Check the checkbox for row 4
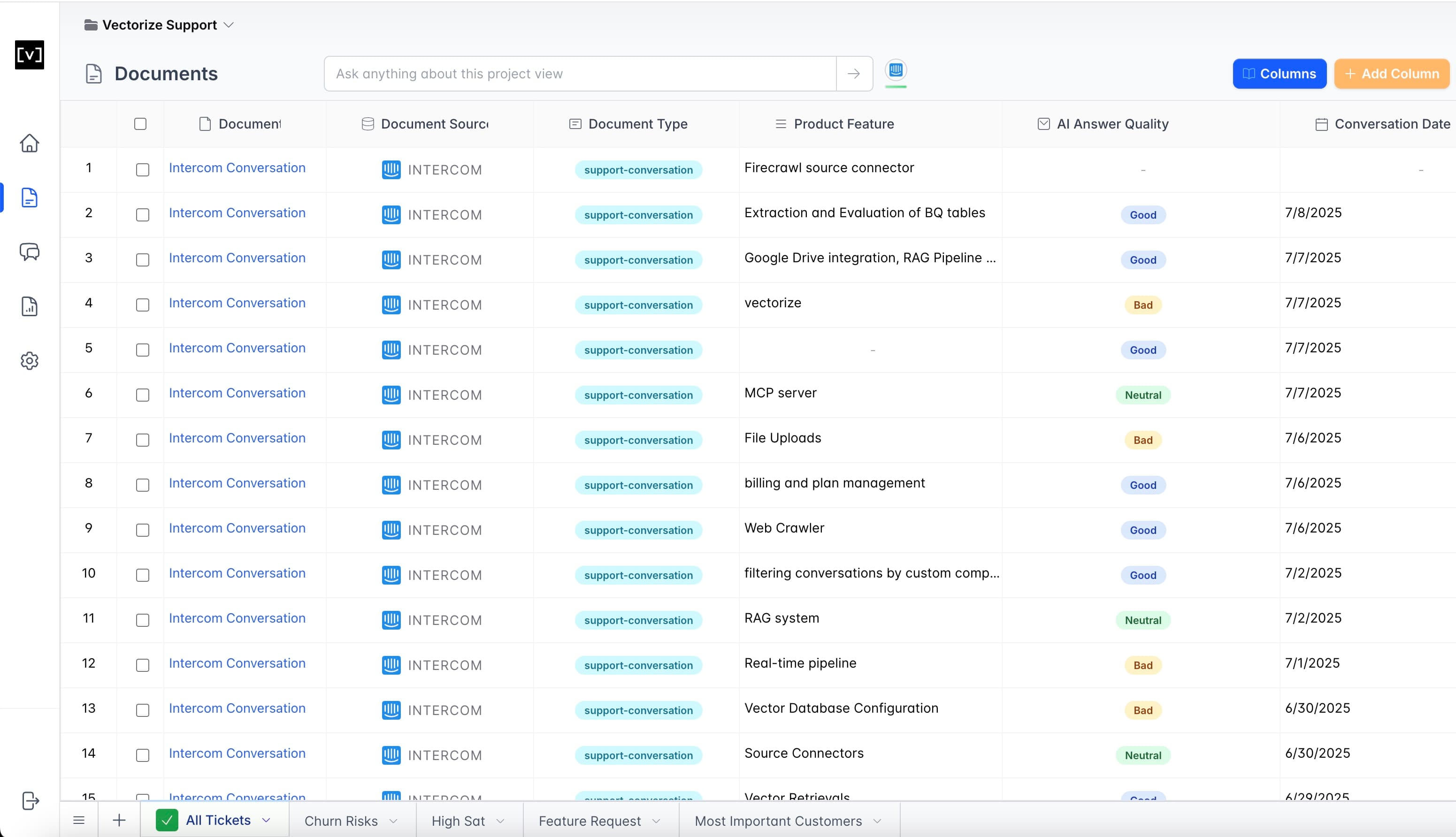The width and height of the screenshot is (1456, 837). pos(143,305)
